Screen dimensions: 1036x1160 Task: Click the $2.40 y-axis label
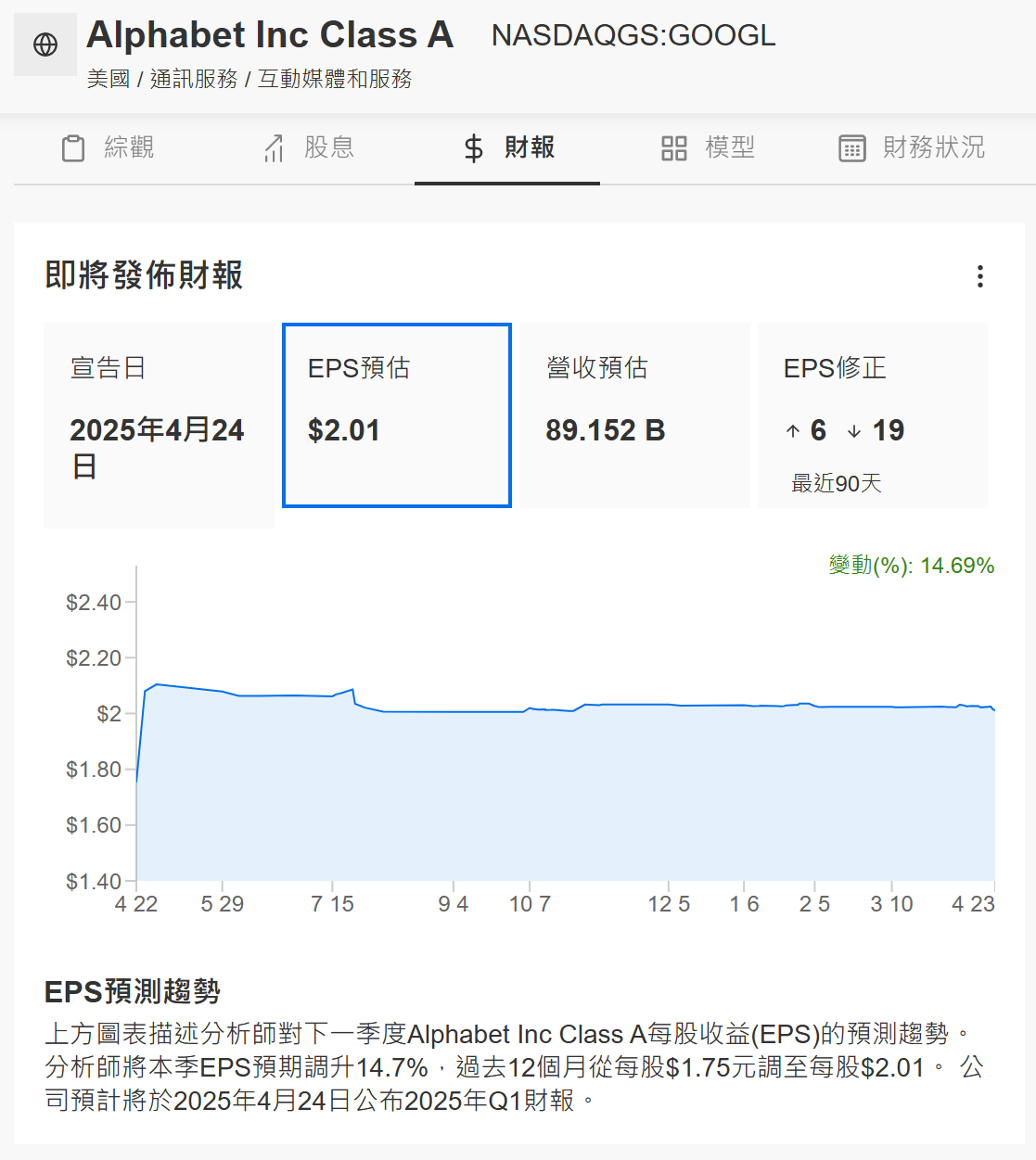point(94,603)
